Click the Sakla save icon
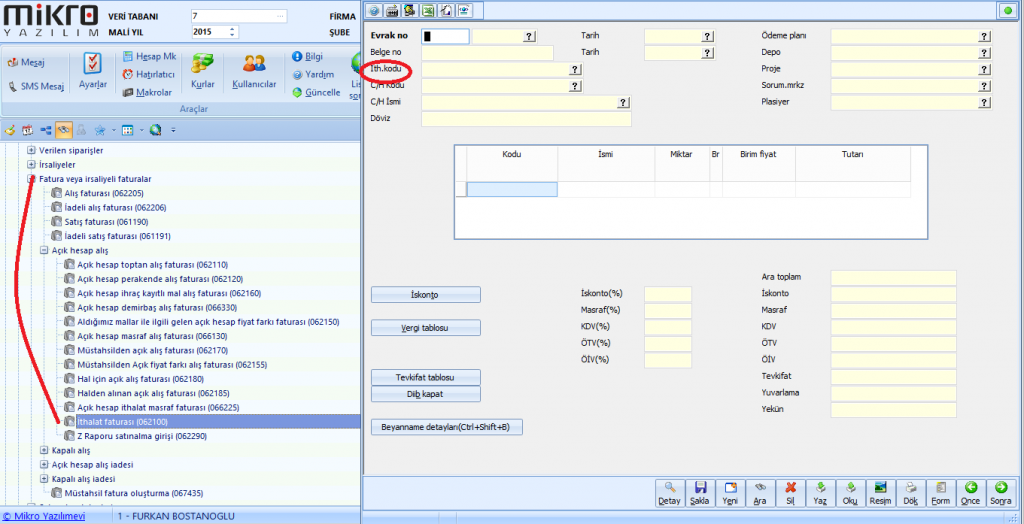This screenshot has height=524, width=1024. tap(700, 492)
